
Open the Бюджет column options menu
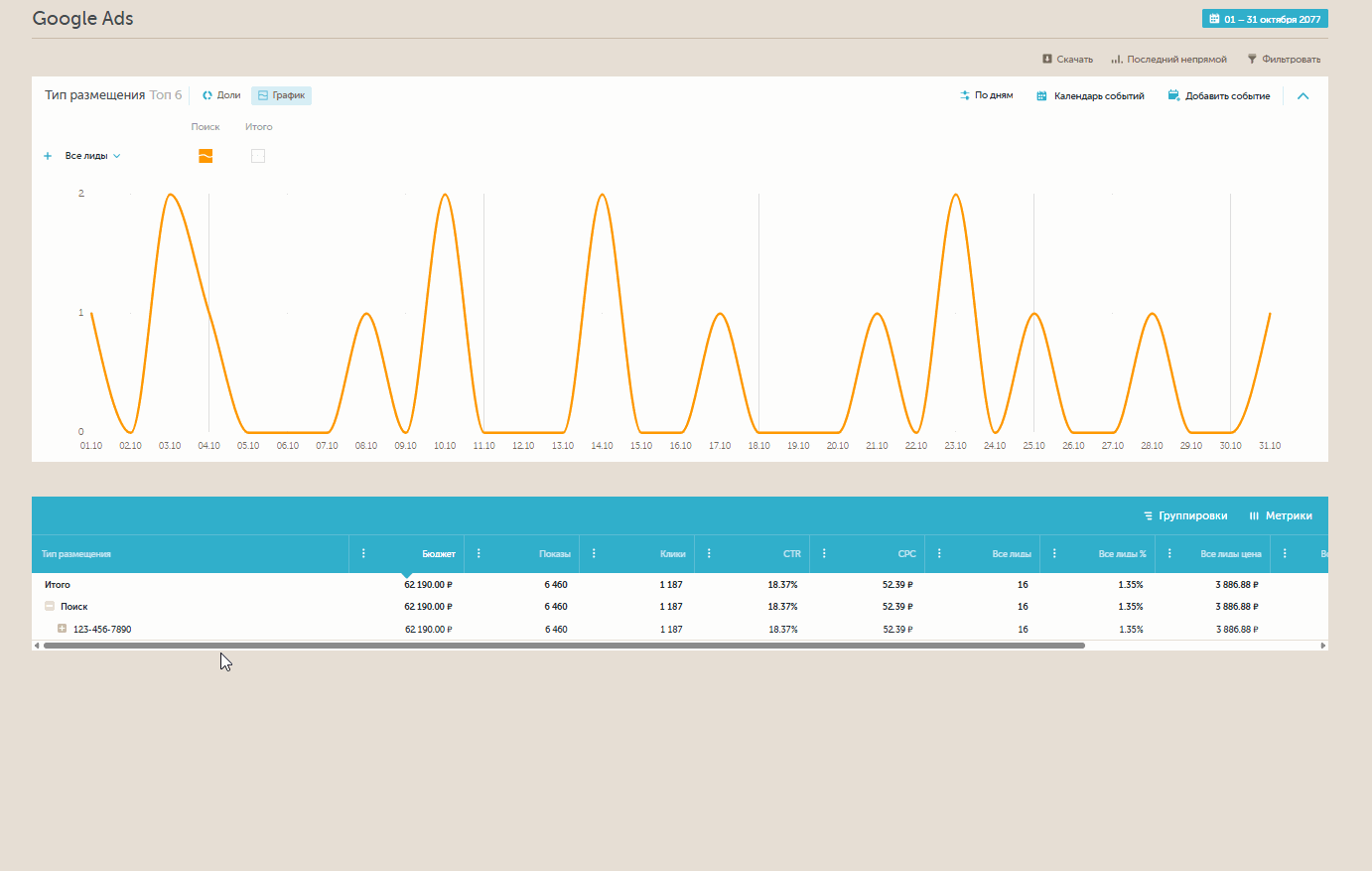click(363, 554)
